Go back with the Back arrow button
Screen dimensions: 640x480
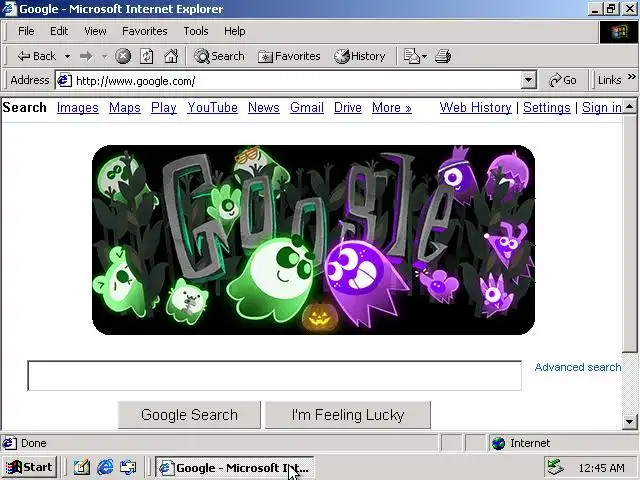36,56
